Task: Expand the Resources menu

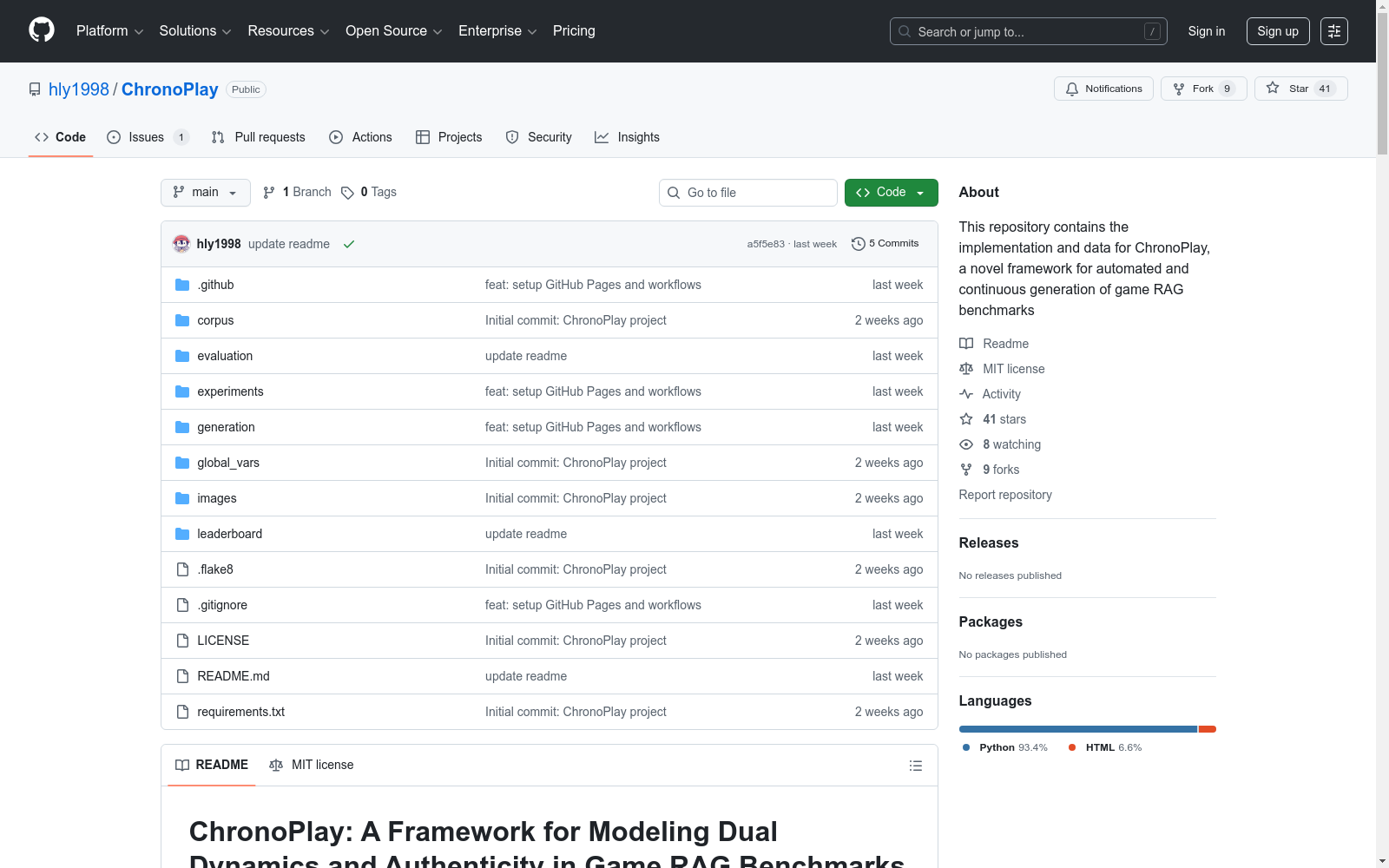Action: 289,31
